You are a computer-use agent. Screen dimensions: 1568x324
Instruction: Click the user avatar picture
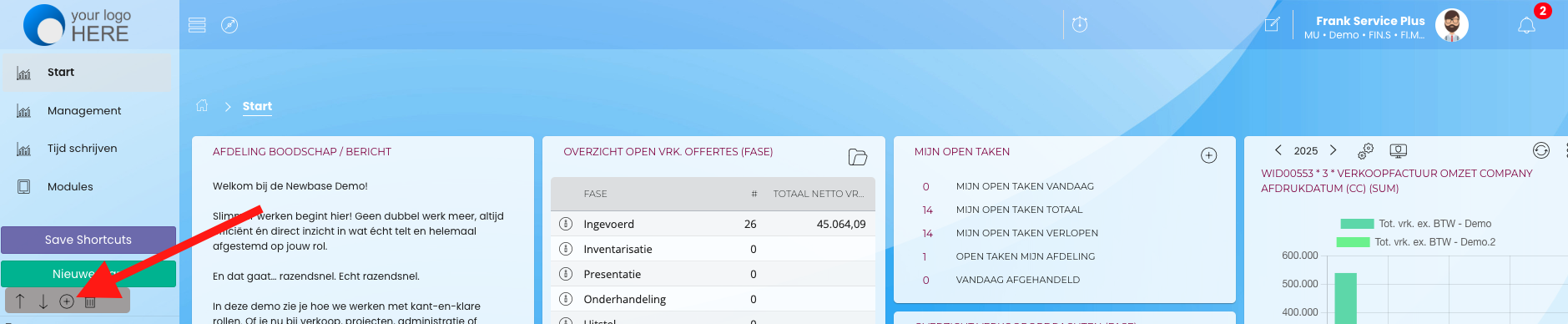[1452, 25]
